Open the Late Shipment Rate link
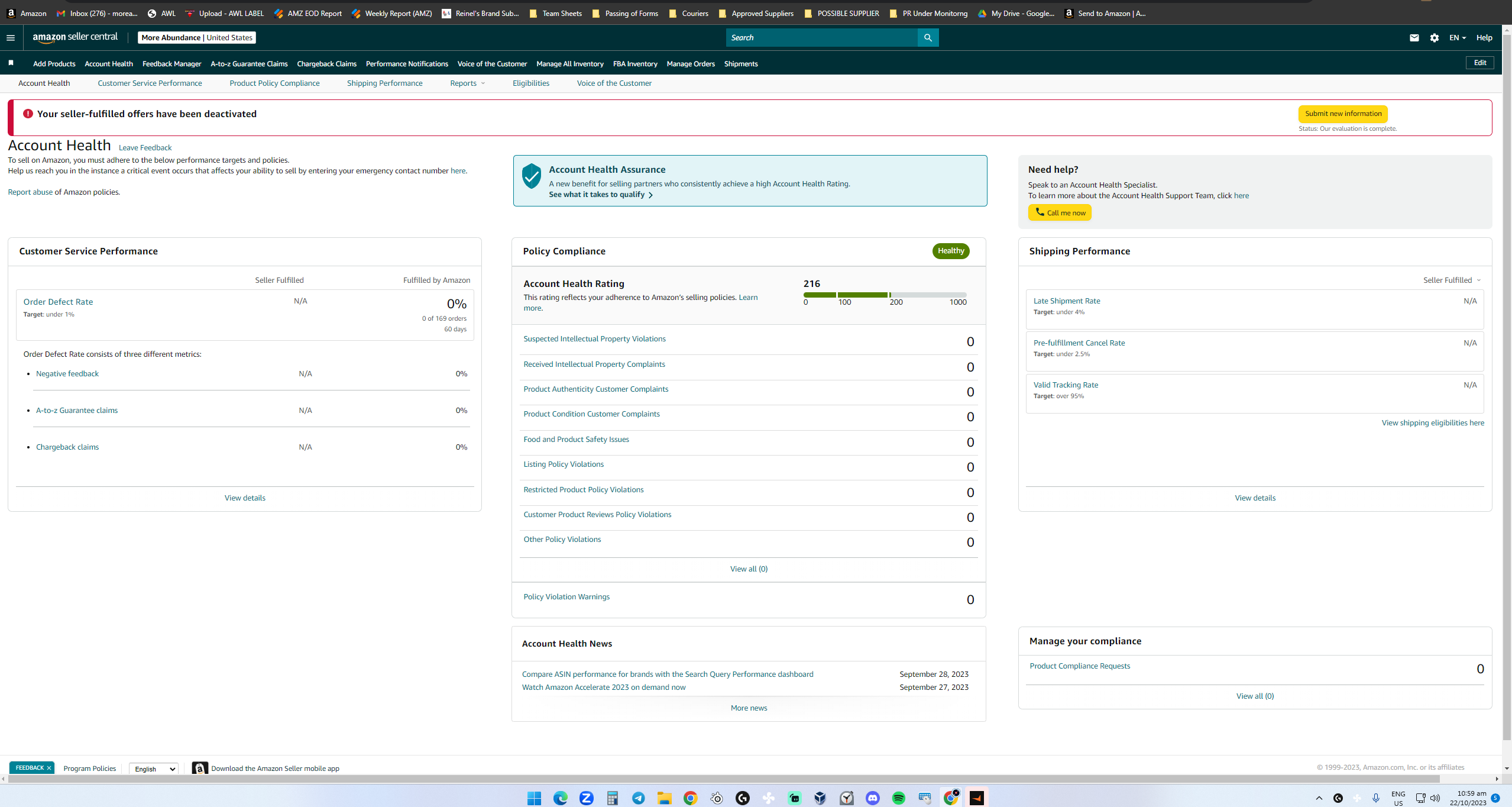Viewport: 1512px width, 807px height. pos(1066,301)
